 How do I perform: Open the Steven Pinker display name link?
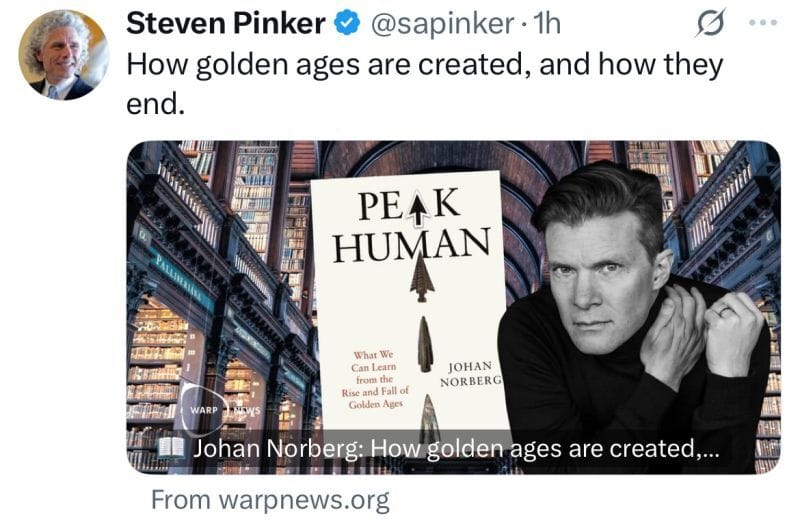(x=226, y=23)
